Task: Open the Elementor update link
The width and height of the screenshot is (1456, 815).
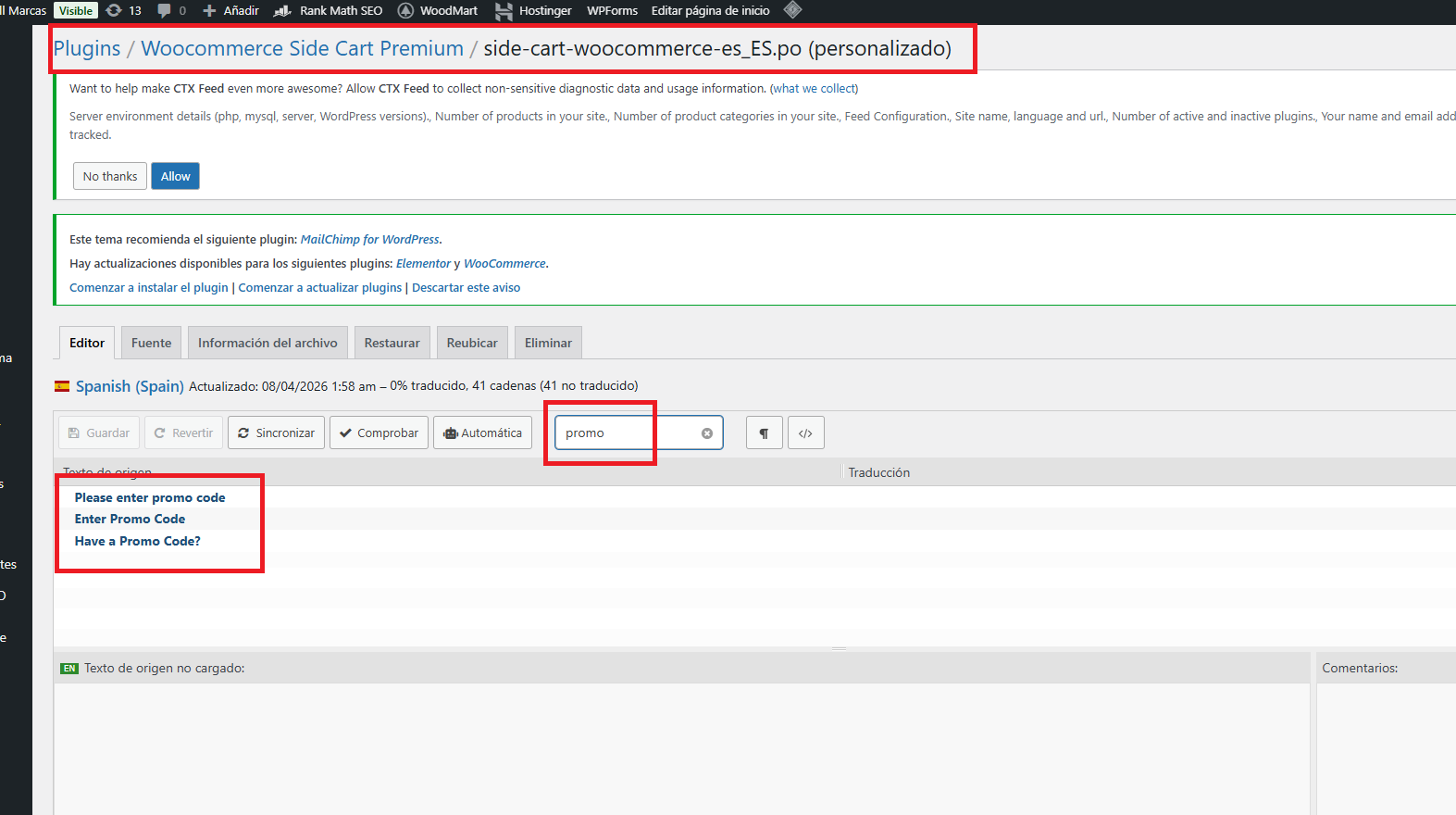Action: tap(423, 263)
